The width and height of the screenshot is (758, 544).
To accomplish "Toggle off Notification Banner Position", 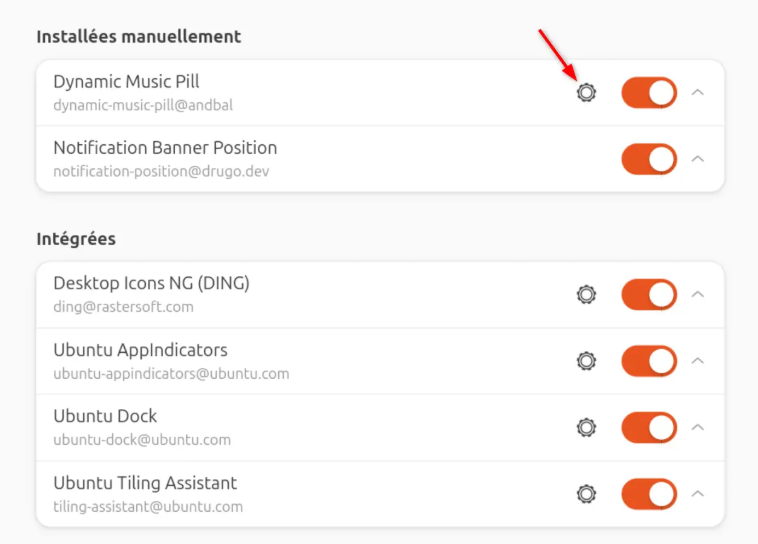I will (649, 159).
